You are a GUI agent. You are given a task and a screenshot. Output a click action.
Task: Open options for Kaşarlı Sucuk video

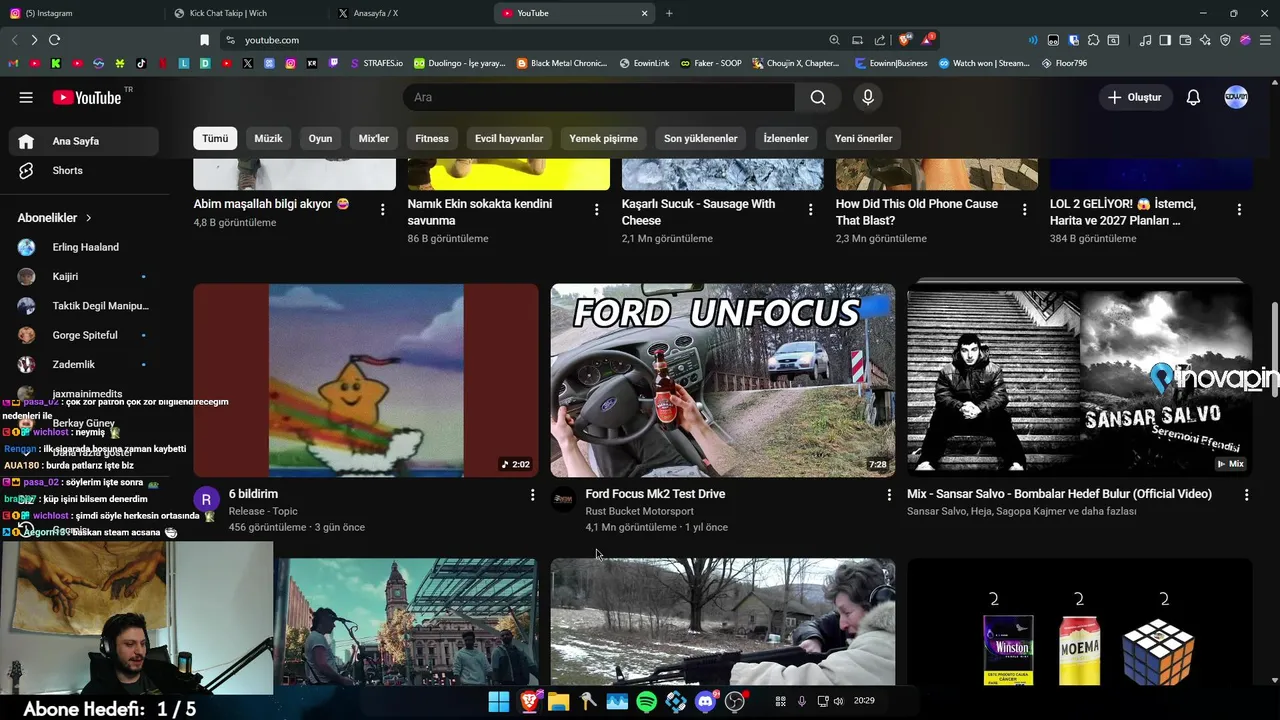811,210
